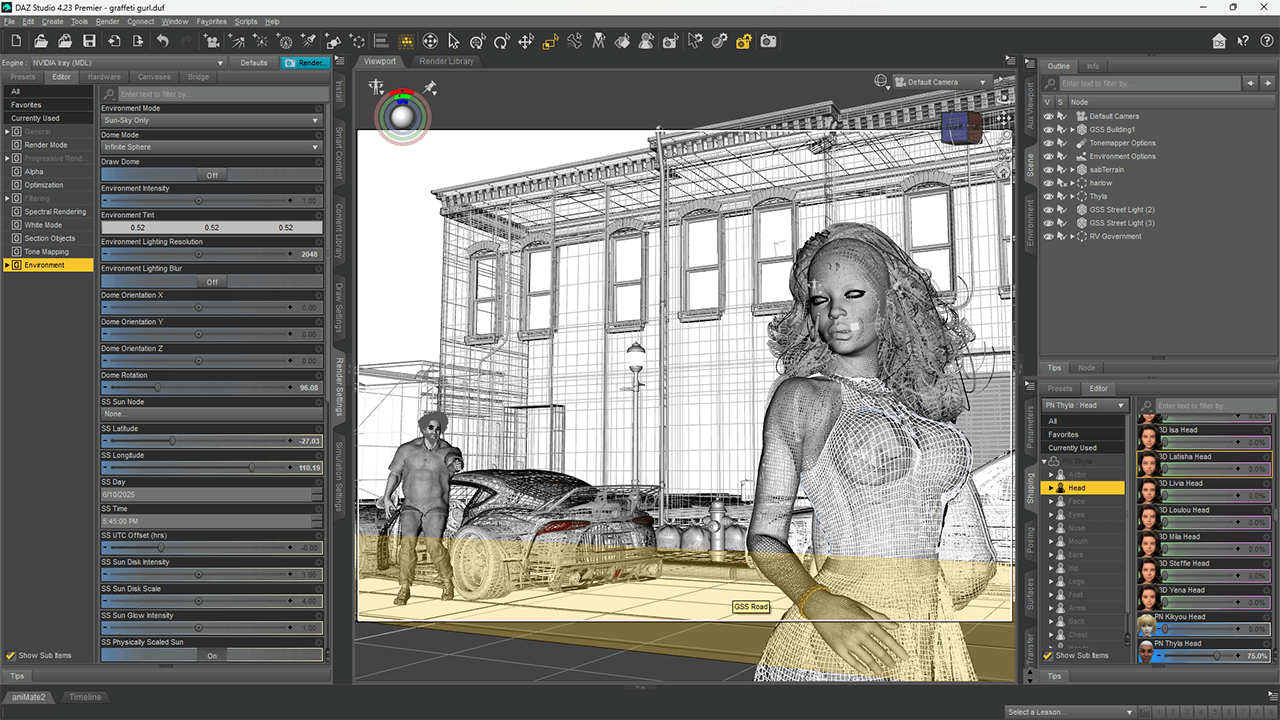Click the Defaults button

[x=254, y=63]
